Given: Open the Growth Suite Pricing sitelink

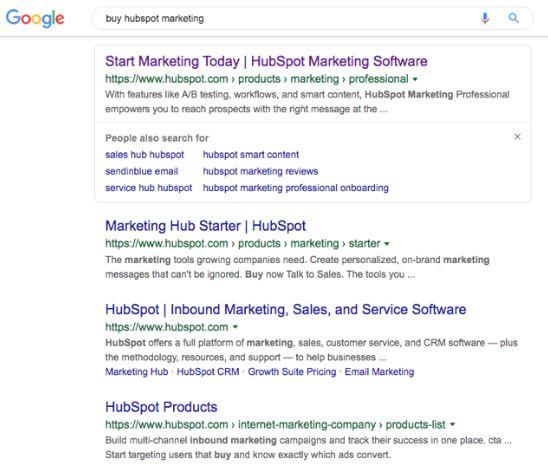Looking at the screenshot, I should [x=292, y=372].
